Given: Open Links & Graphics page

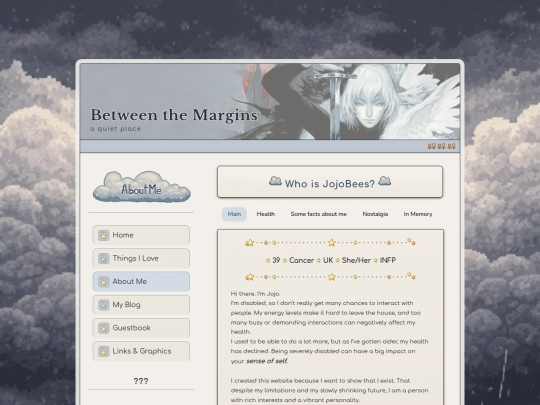Looking at the screenshot, I should point(141,351).
